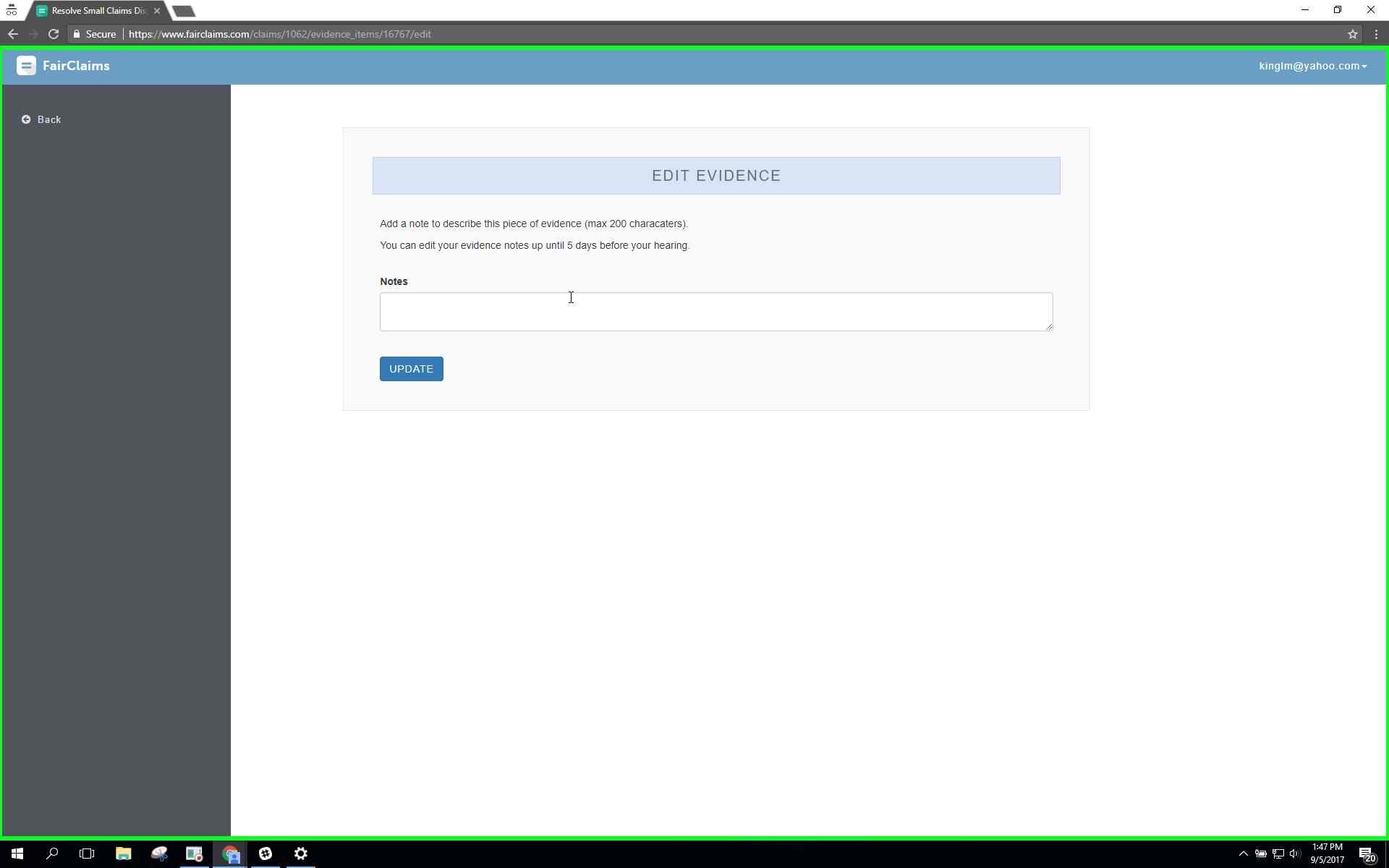Open File Explorer from taskbar
Viewport: 1389px width, 868px height.
click(x=123, y=854)
